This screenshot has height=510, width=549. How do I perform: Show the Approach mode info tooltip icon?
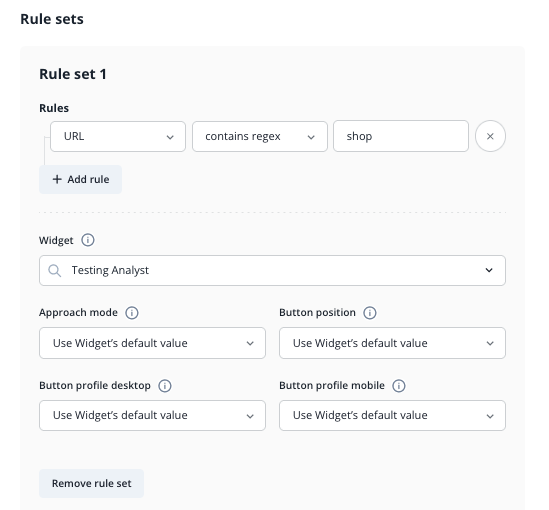132,313
